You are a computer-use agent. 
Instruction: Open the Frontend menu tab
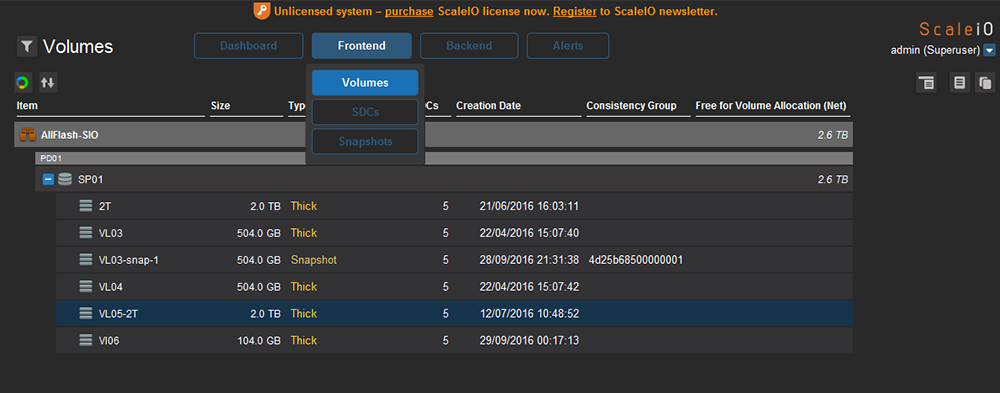[362, 46]
